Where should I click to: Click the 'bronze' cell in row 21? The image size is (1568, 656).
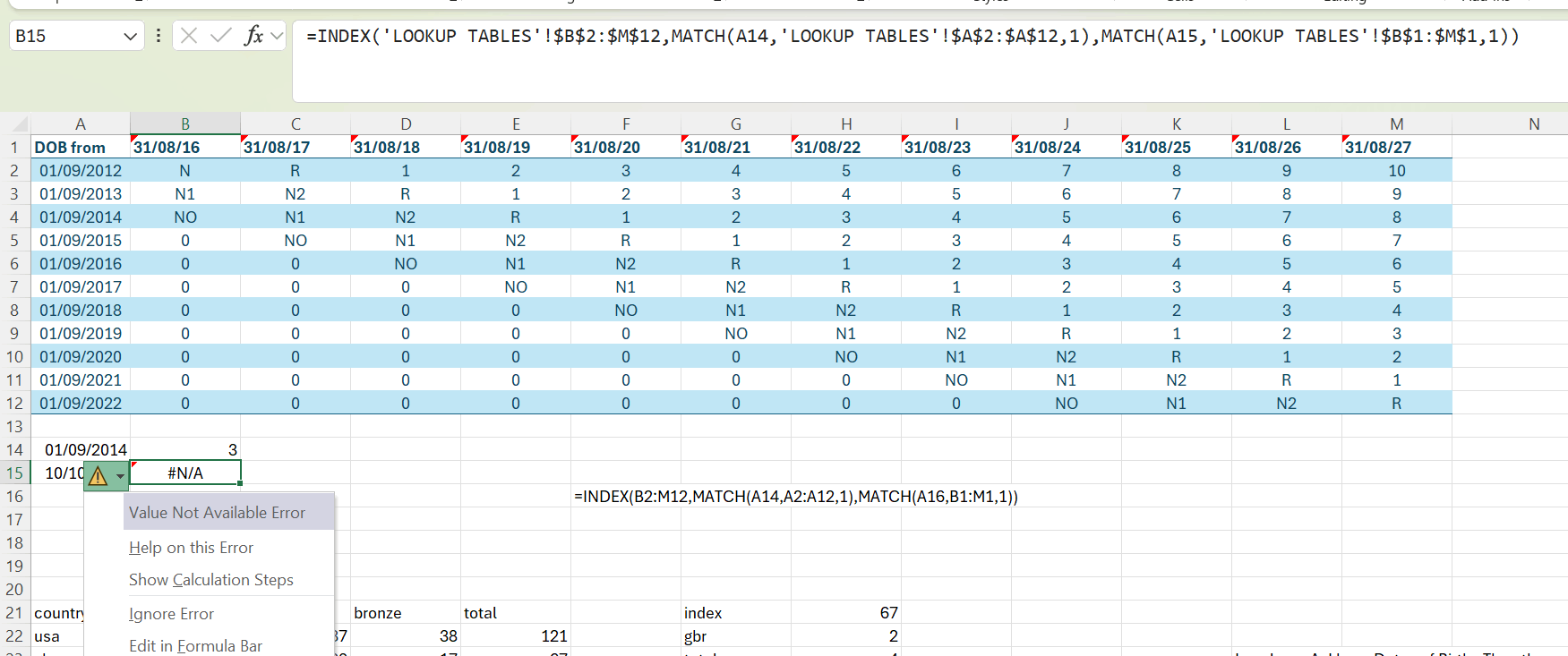click(406, 612)
